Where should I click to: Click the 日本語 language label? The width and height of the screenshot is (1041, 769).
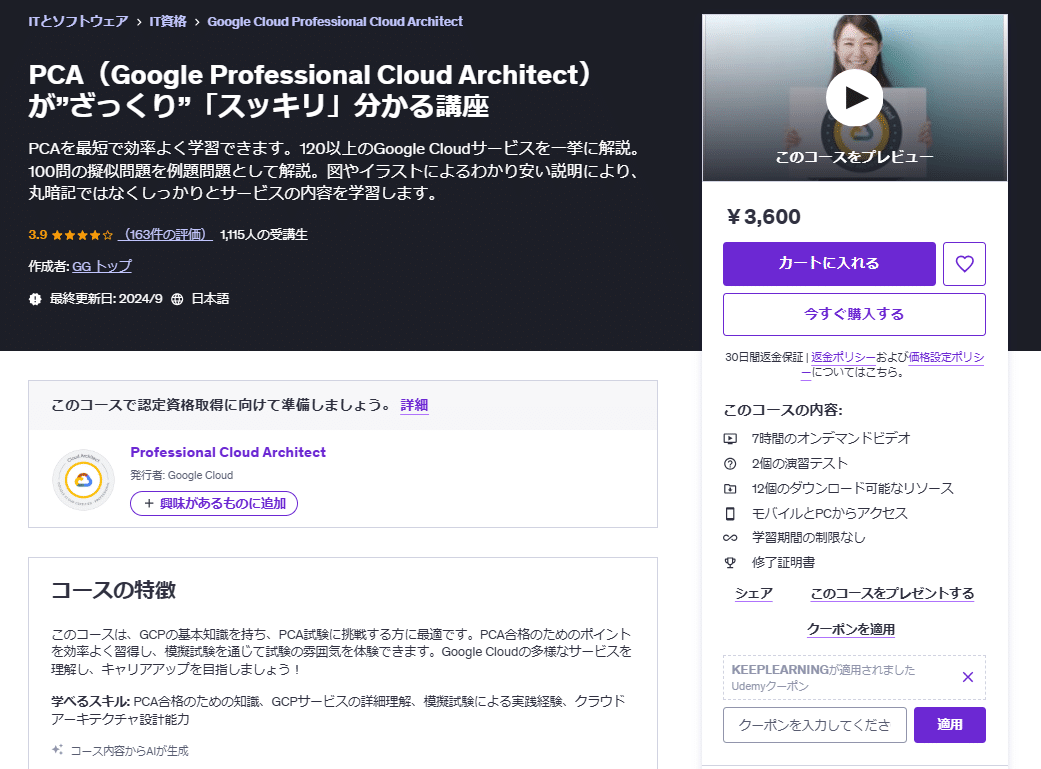click(x=210, y=299)
